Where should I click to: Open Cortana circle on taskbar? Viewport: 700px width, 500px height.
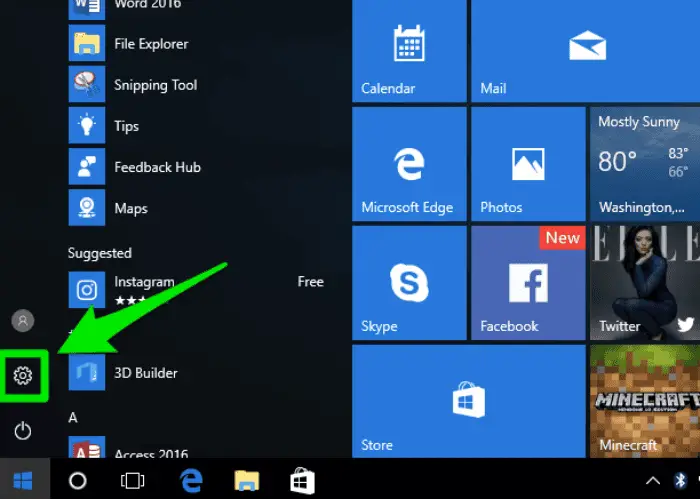78,481
